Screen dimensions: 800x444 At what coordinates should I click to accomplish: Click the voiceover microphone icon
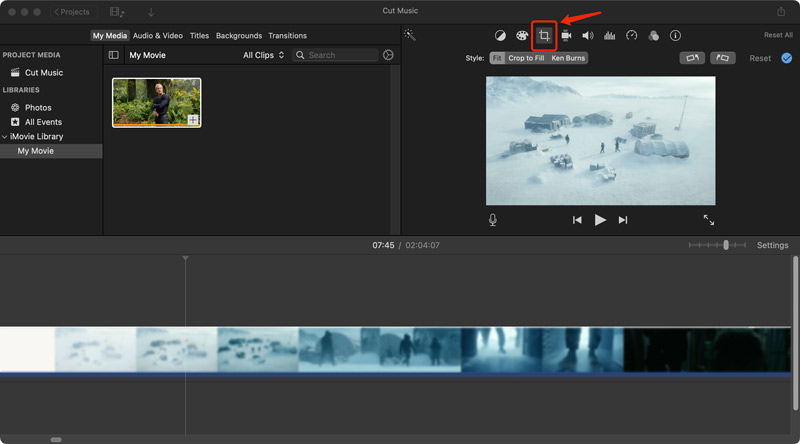pos(492,219)
